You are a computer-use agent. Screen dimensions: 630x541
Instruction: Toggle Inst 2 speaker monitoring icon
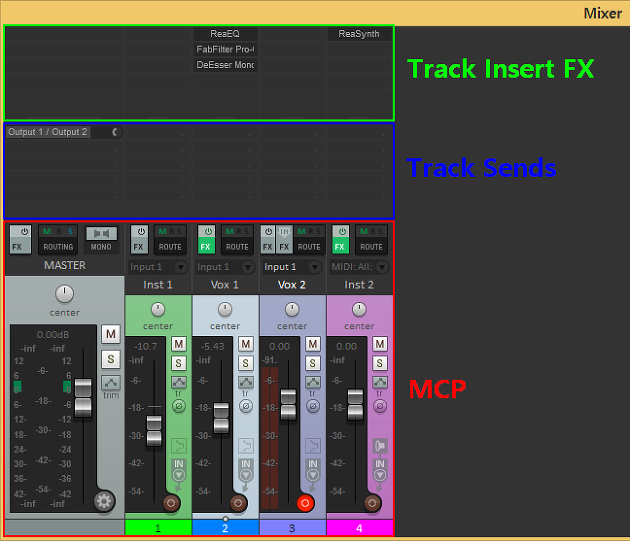click(380, 446)
